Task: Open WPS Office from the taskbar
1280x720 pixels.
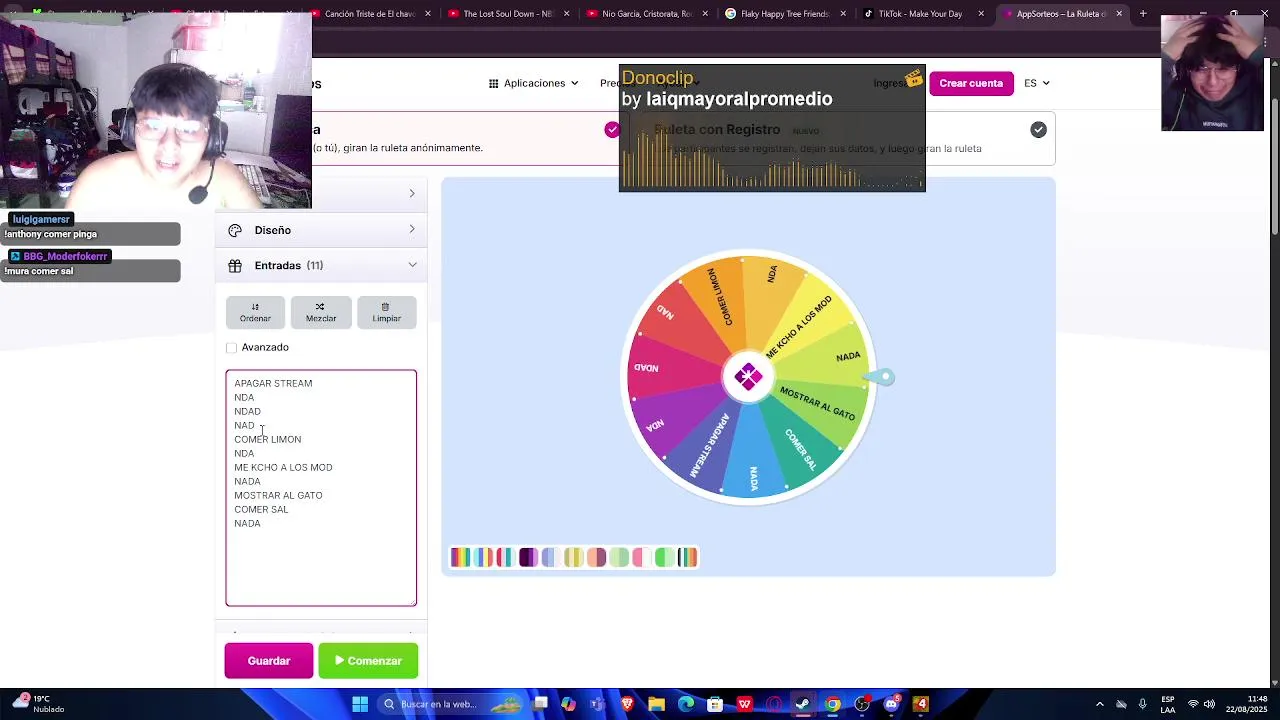Action: point(744,704)
